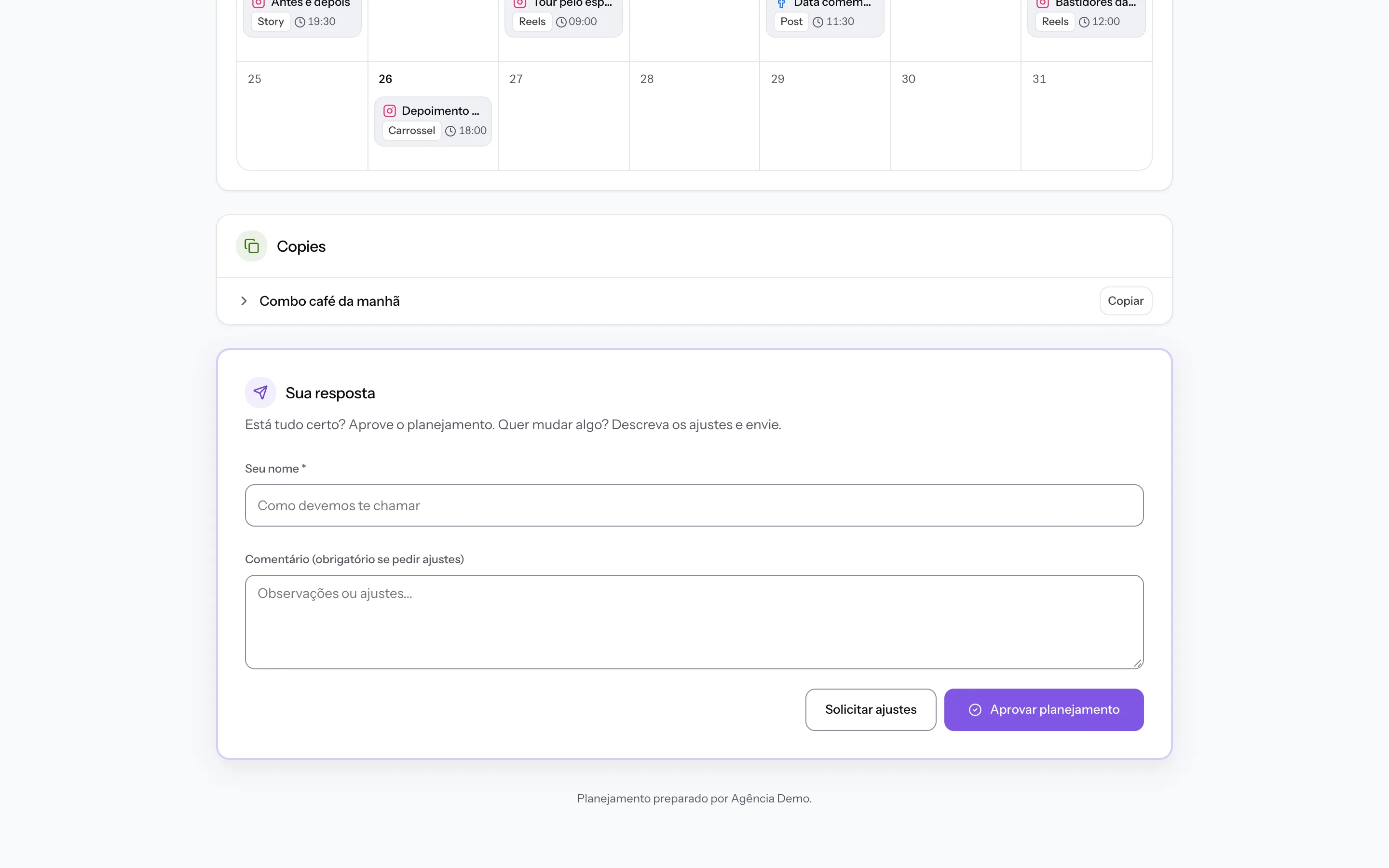Select the Reels tag on Bastidores da... event
Image resolution: width=1389 pixels, height=868 pixels.
(x=1055, y=21)
